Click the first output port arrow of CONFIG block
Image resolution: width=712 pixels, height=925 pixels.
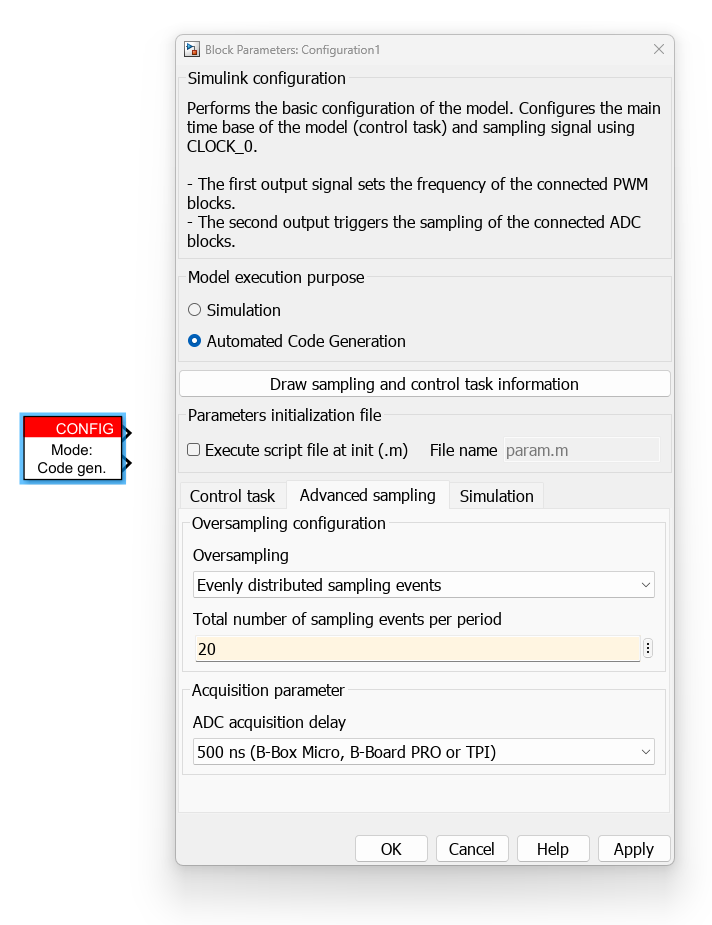pyautogui.click(x=127, y=433)
